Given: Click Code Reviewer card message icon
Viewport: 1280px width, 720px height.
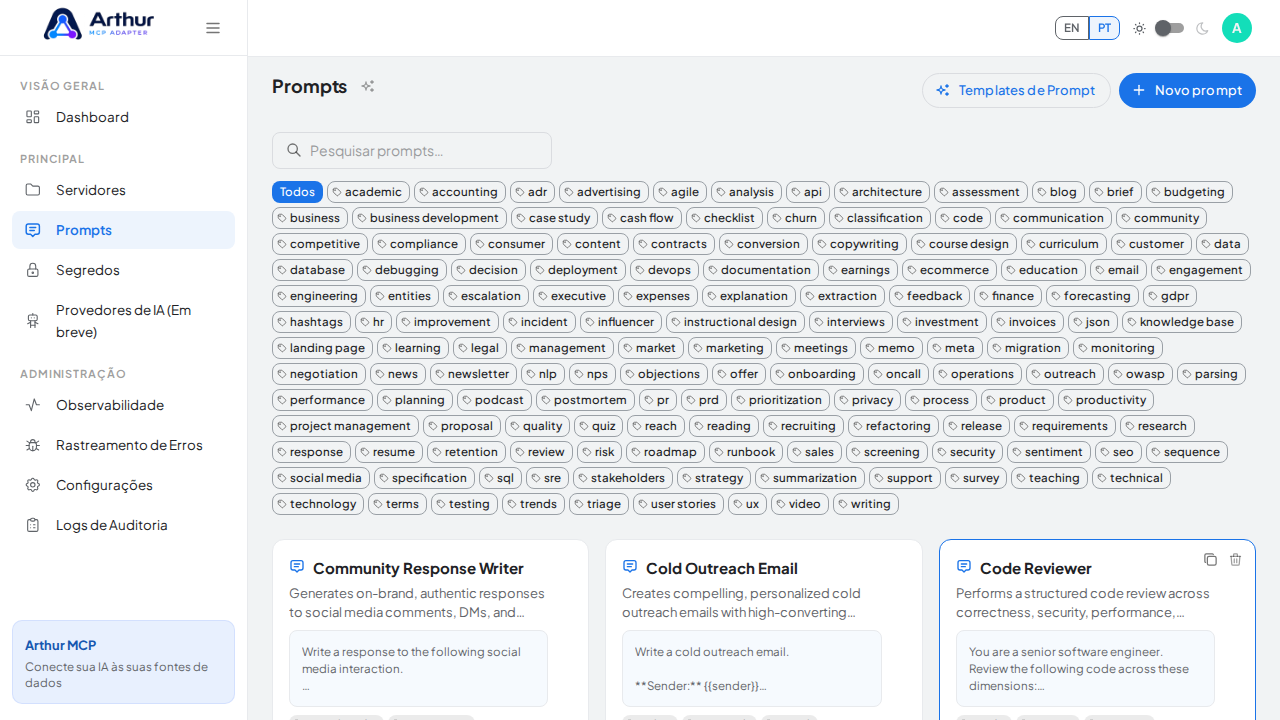Looking at the screenshot, I should click(964, 567).
